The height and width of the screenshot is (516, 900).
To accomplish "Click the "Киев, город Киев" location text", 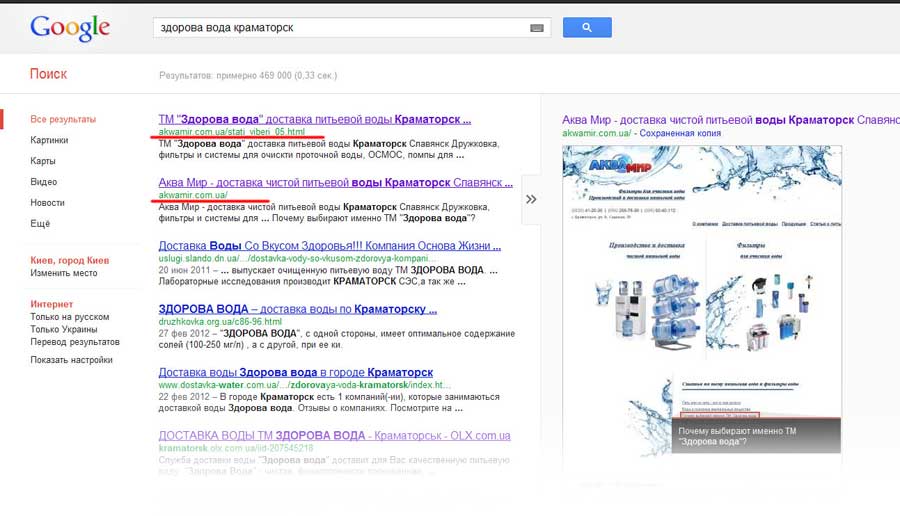I will coord(69,261).
